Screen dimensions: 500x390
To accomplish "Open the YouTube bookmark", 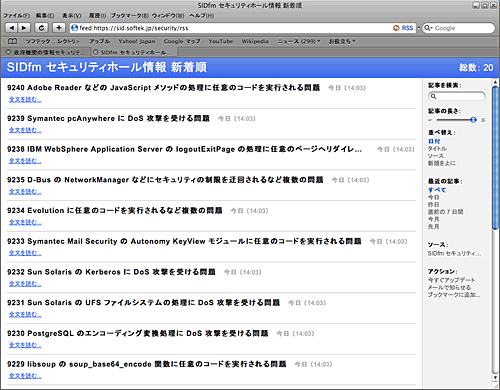I will point(221,41).
